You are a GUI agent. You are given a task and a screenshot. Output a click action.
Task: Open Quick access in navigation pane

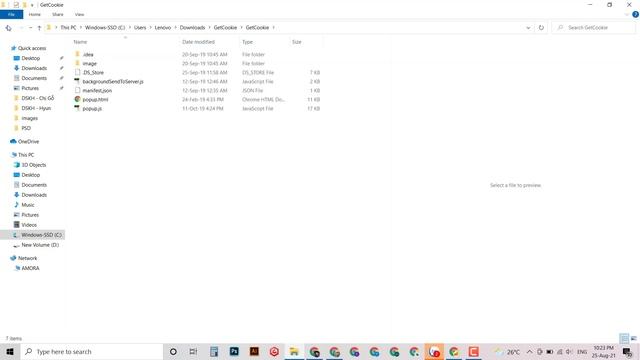coord(32,48)
